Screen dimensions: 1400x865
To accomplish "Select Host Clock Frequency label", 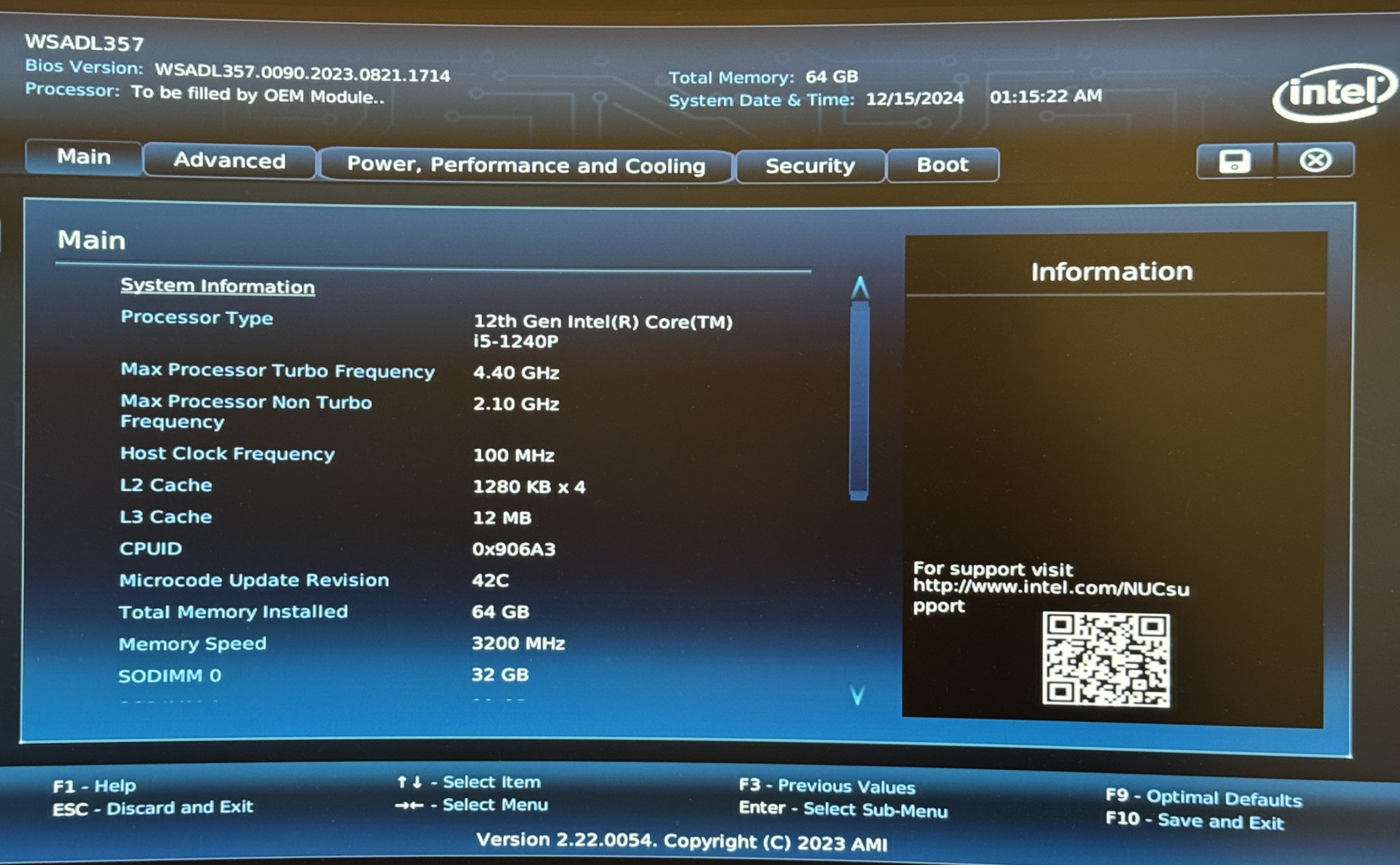I will (228, 454).
